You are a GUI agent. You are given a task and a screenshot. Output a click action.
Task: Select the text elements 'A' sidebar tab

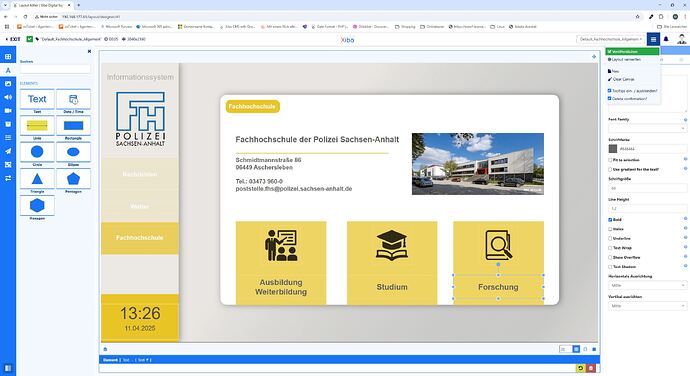pos(8,70)
